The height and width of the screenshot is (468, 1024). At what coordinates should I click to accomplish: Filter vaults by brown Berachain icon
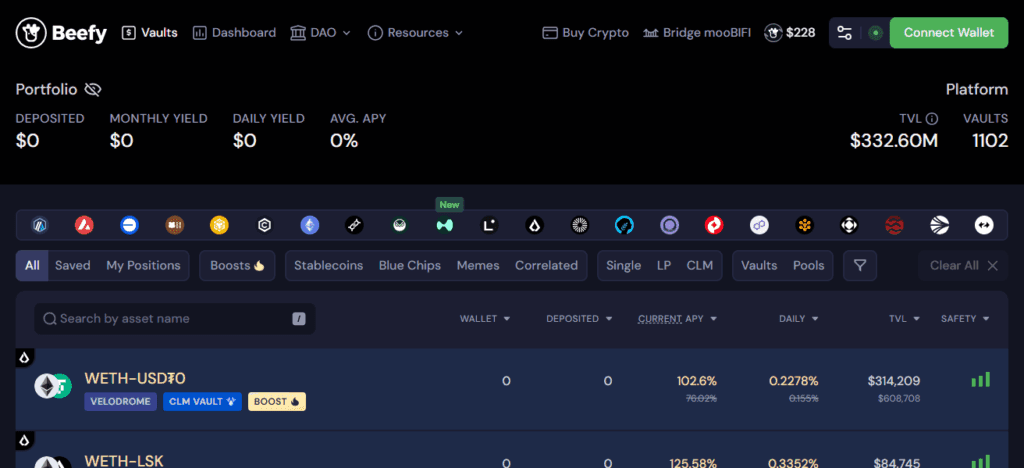coord(174,226)
